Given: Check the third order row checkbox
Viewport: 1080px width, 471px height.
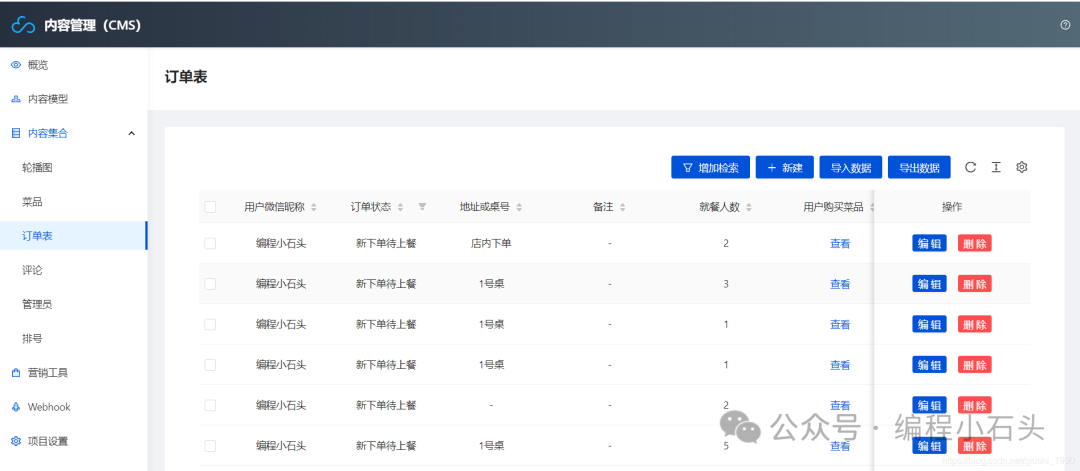Looking at the screenshot, I should point(210,324).
